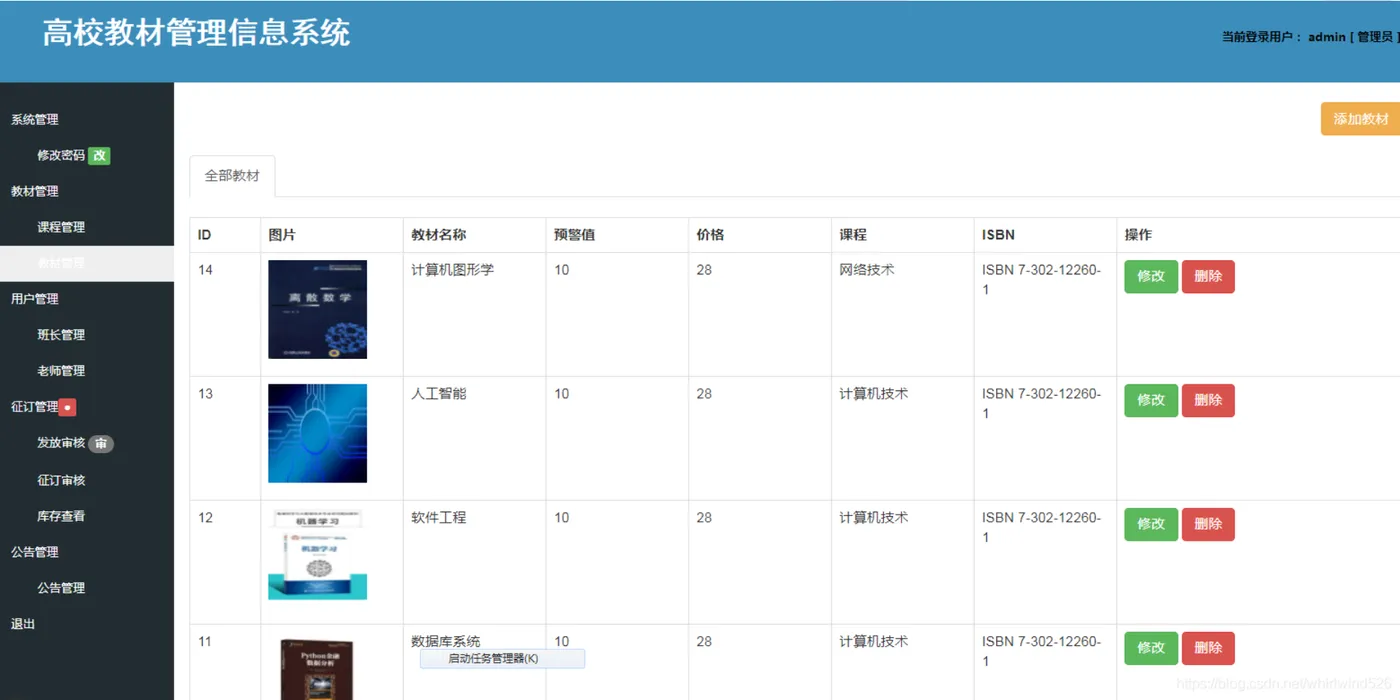
Task: Open 公告管理 sub-item in the sidebar
Action: (x=61, y=588)
